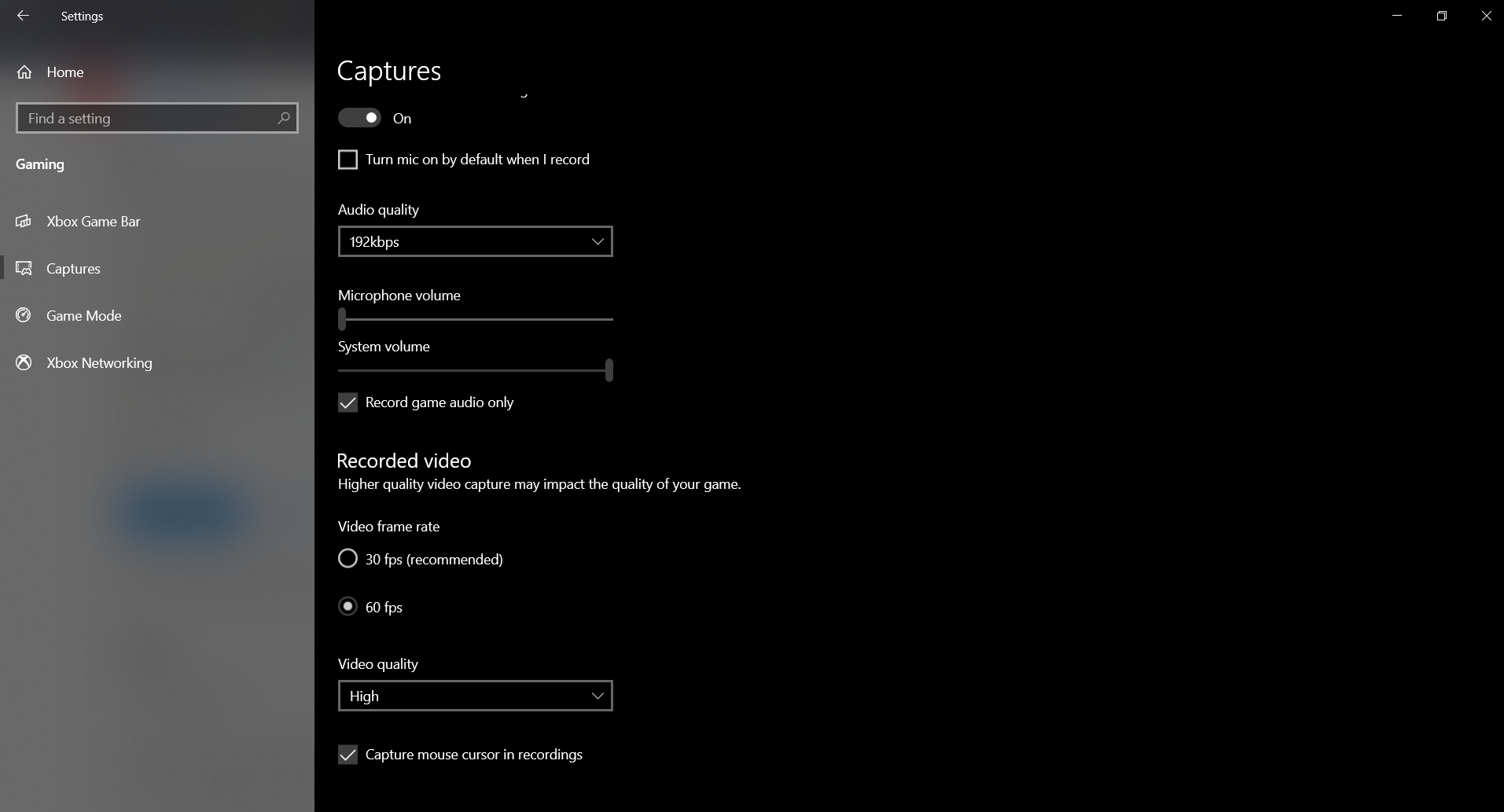Click the Game Mode gauge icon
The width and height of the screenshot is (1504, 812).
click(x=24, y=315)
